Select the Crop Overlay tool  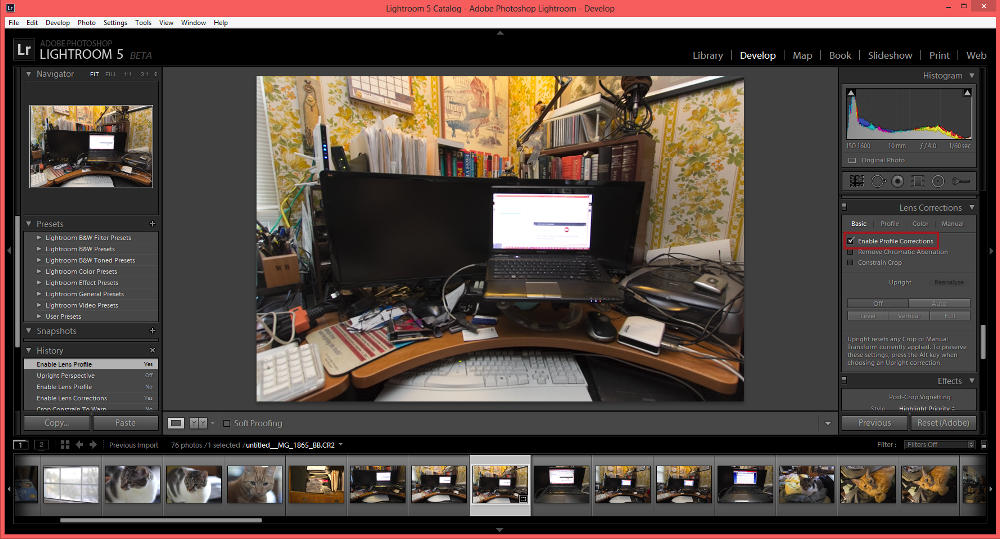[x=857, y=181]
